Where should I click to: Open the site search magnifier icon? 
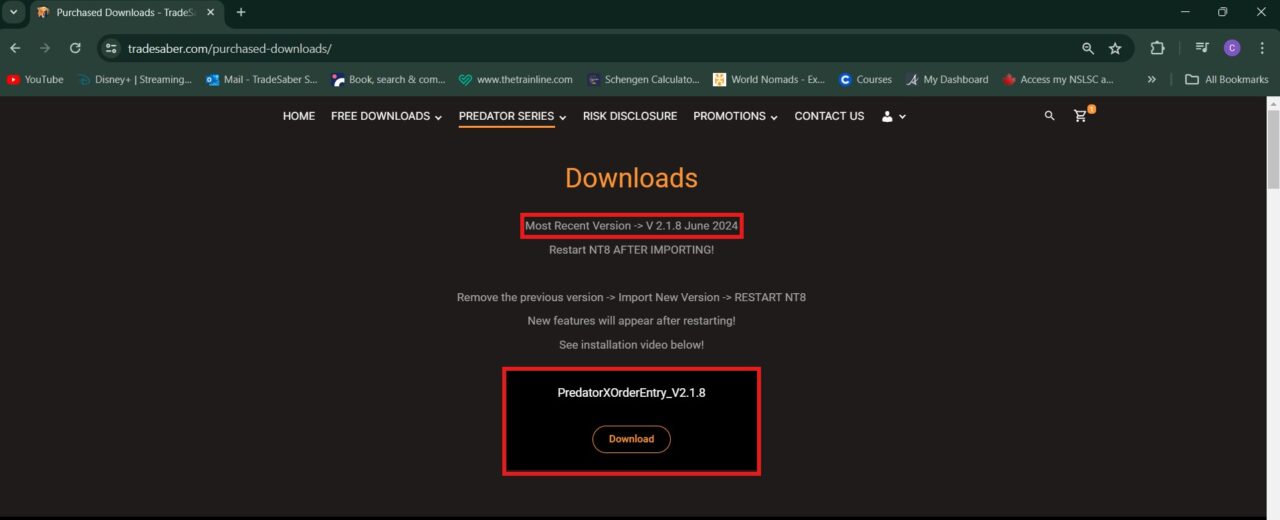point(1049,116)
